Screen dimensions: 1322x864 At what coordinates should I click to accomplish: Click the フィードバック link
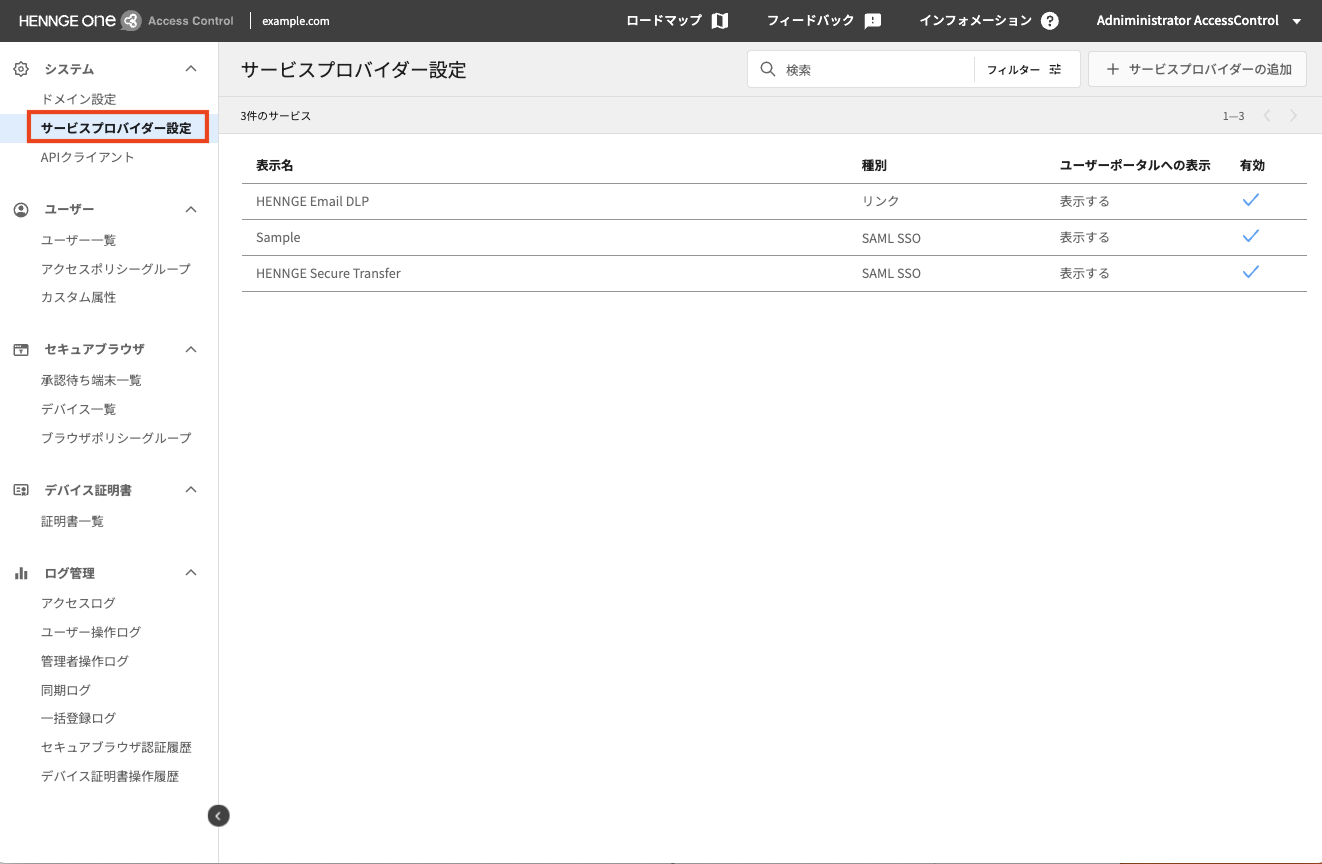[811, 21]
